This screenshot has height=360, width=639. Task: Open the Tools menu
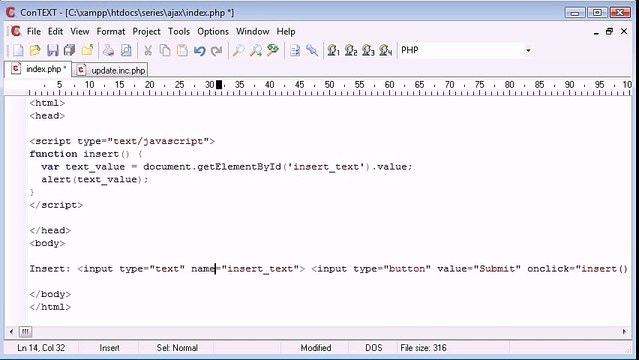179,31
